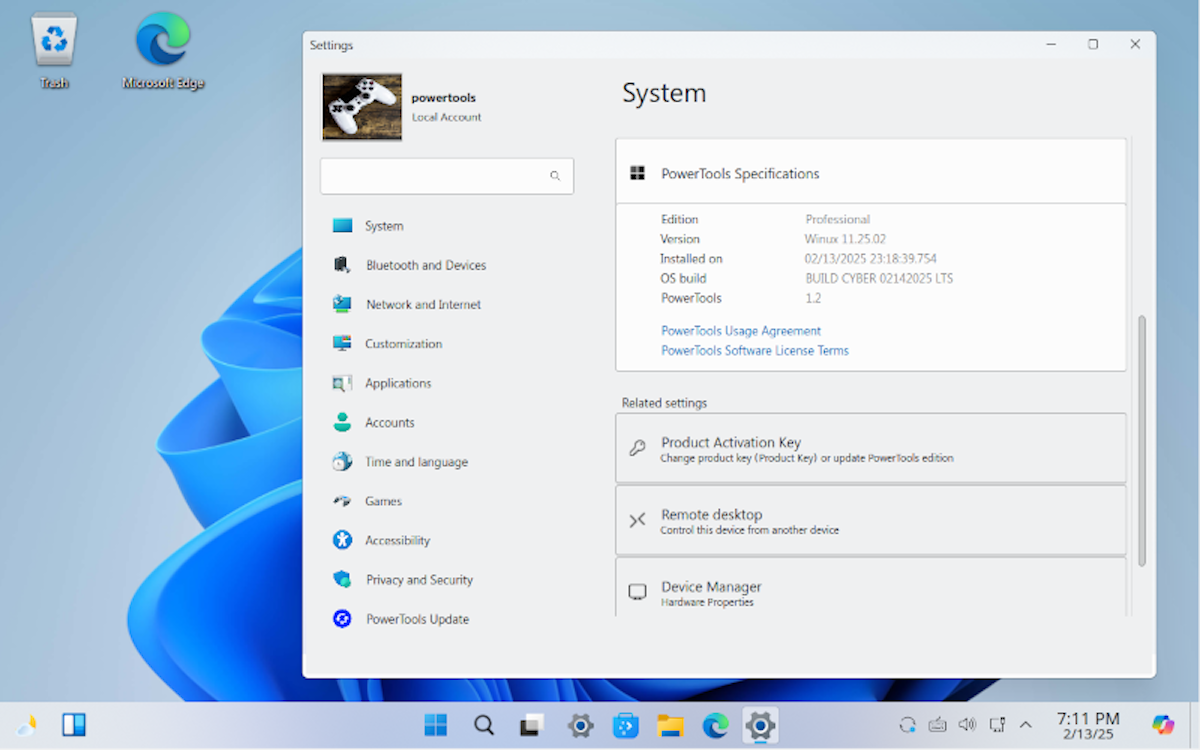Click the Accessibility figure icon
This screenshot has width=1200, height=750.
coord(343,540)
